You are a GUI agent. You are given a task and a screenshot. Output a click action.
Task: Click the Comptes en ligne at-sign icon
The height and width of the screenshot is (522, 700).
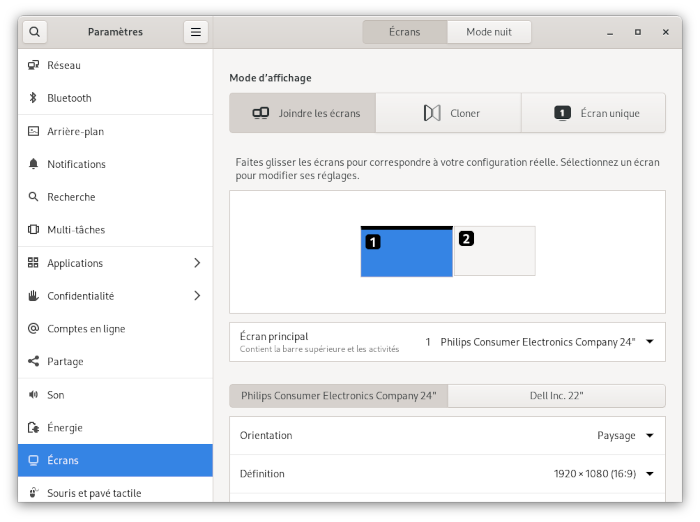click(33, 328)
